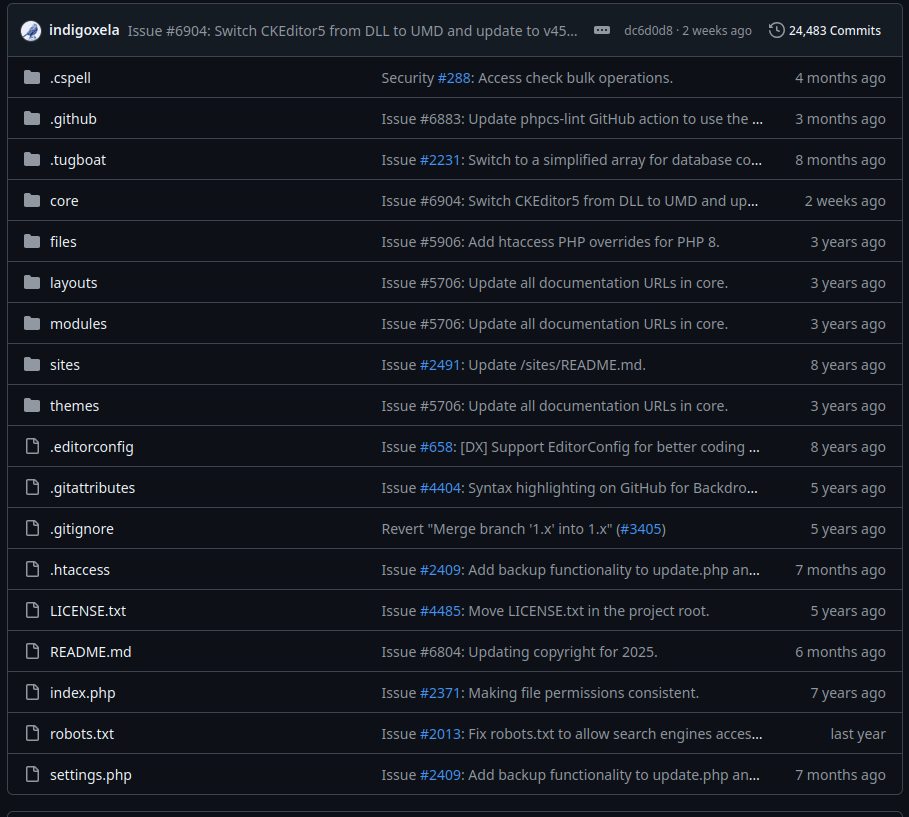The width and height of the screenshot is (909, 817).
Task: Open the 24,483 Commits history
Action: (825, 30)
